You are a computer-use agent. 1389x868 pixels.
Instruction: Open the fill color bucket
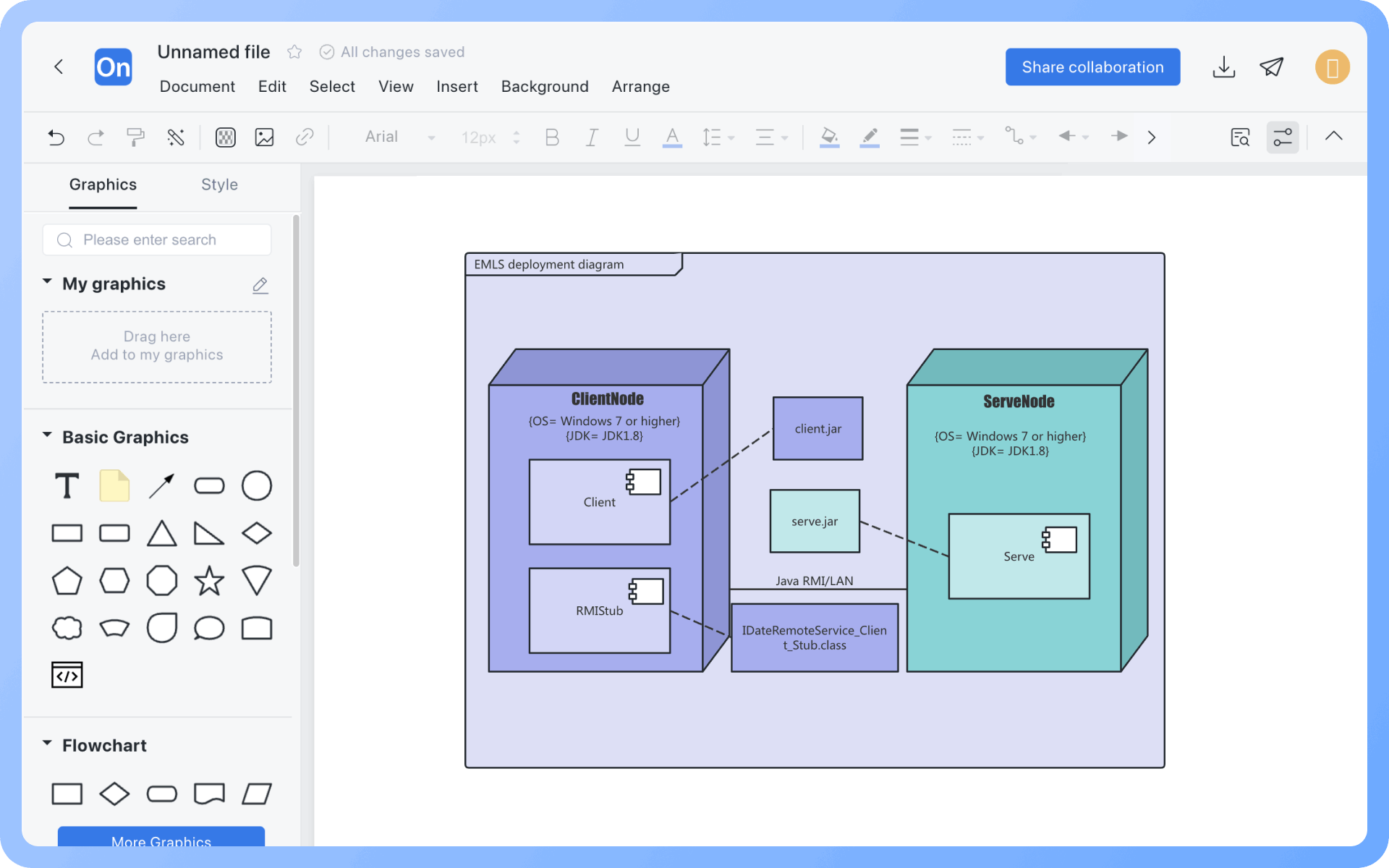(x=830, y=137)
